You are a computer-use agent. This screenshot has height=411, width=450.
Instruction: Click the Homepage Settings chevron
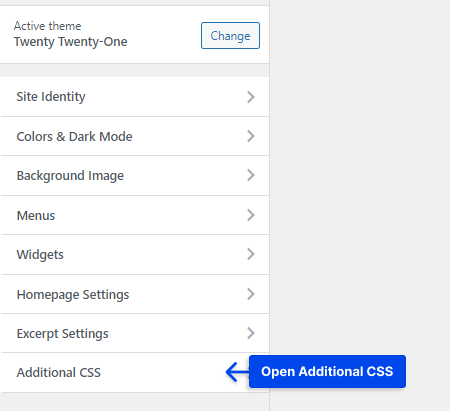point(251,294)
